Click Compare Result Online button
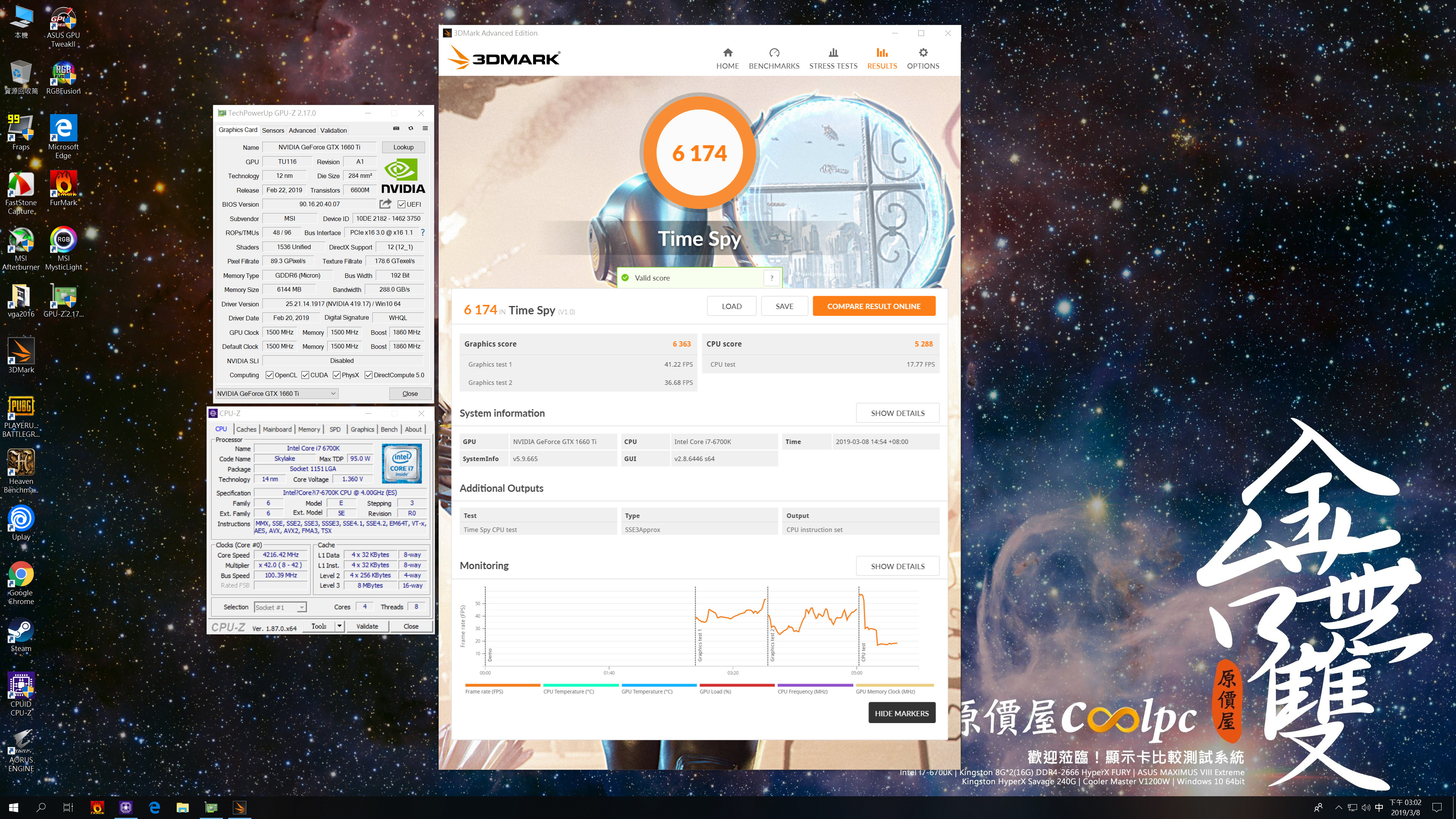 tap(874, 306)
